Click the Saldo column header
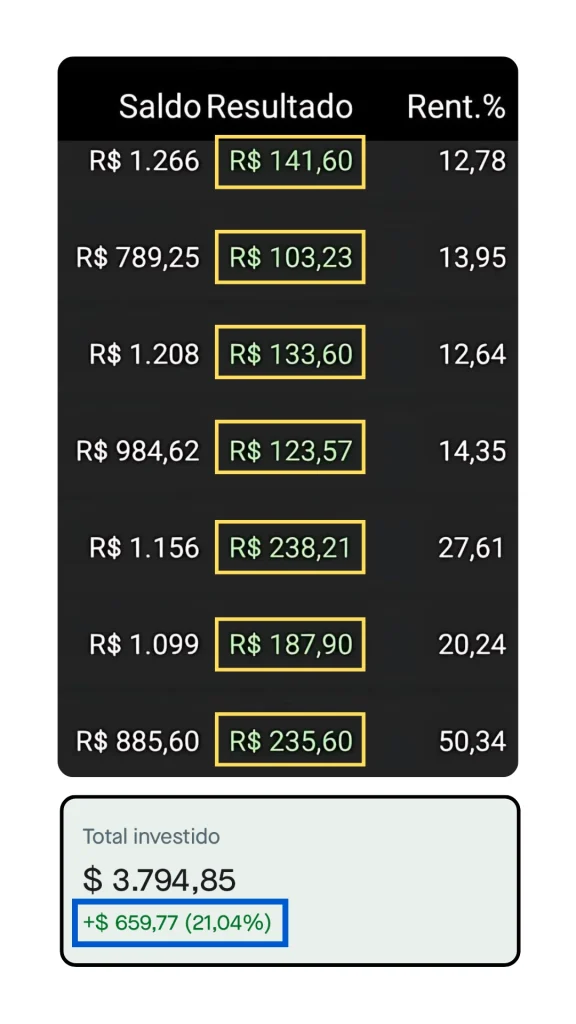Viewport: 576px width, 1024px height. tap(159, 106)
